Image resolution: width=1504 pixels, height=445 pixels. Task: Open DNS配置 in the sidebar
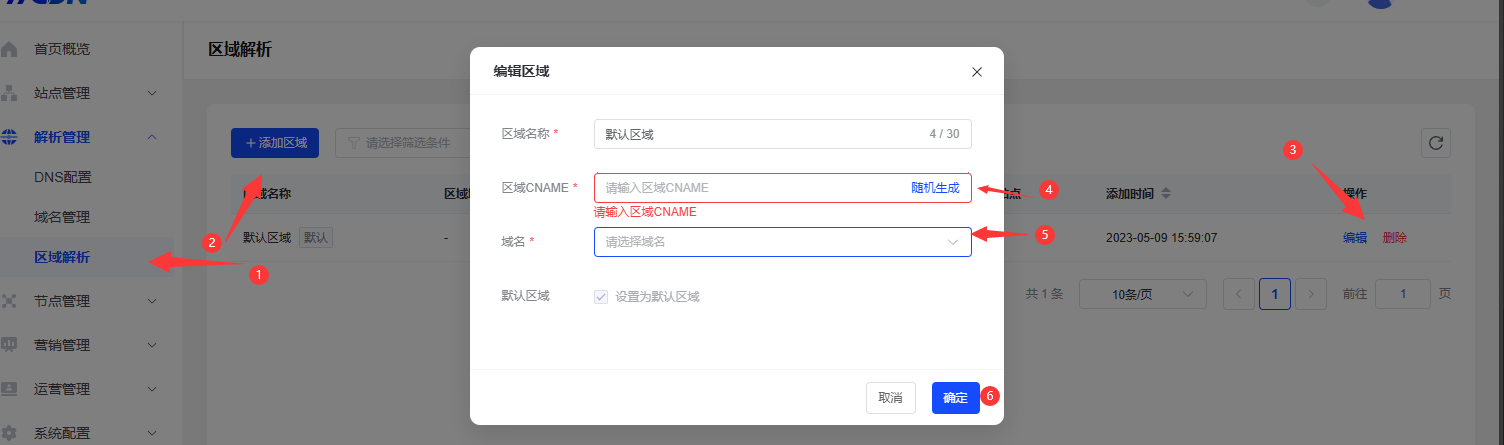click(x=63, y=177)
